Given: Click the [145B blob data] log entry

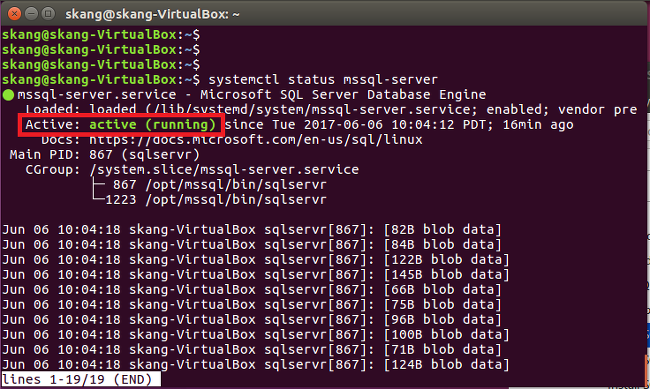Looking at the screenshot, I should tap(446, 275).
